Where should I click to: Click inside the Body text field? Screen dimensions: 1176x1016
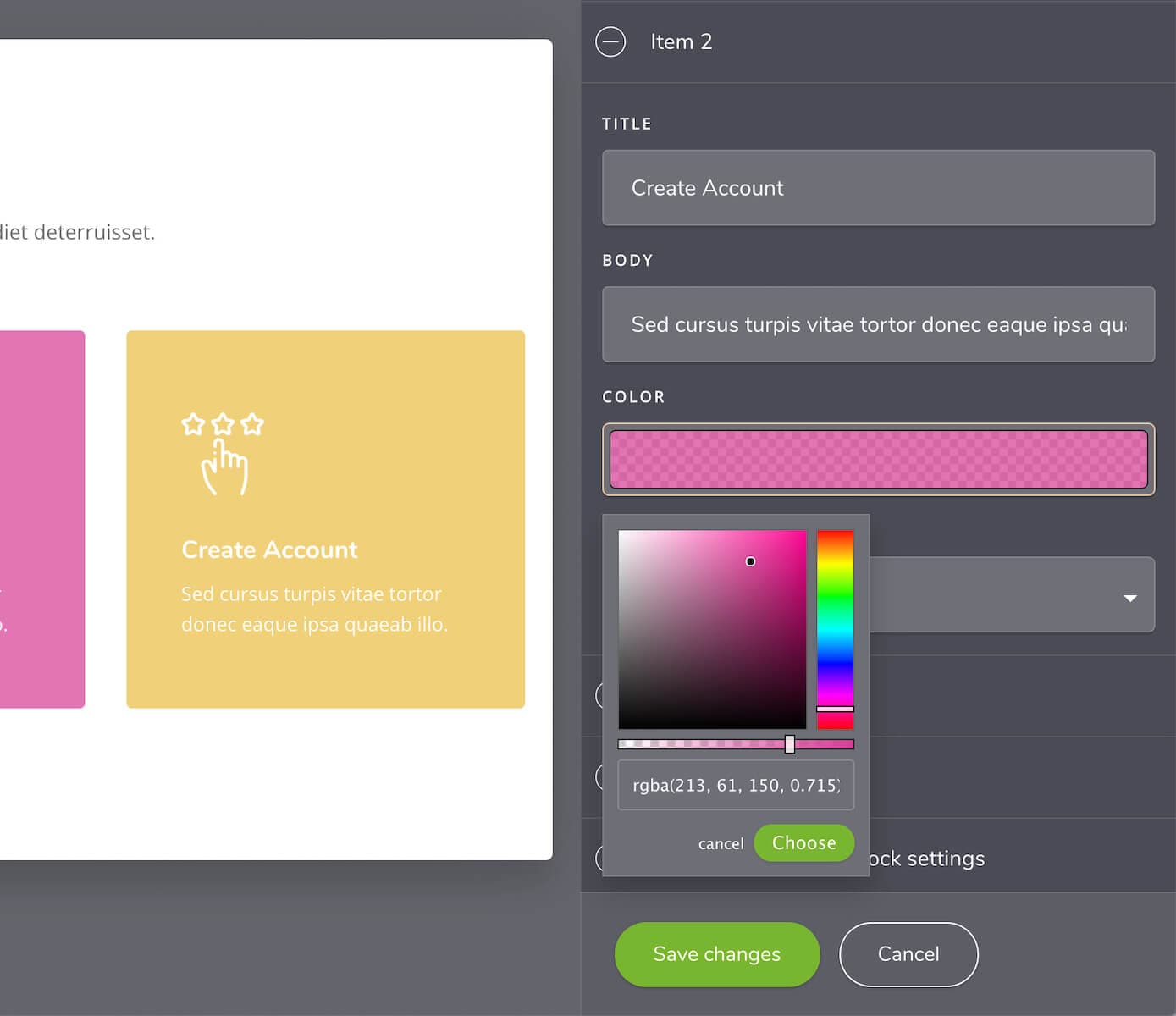point(878,324)
